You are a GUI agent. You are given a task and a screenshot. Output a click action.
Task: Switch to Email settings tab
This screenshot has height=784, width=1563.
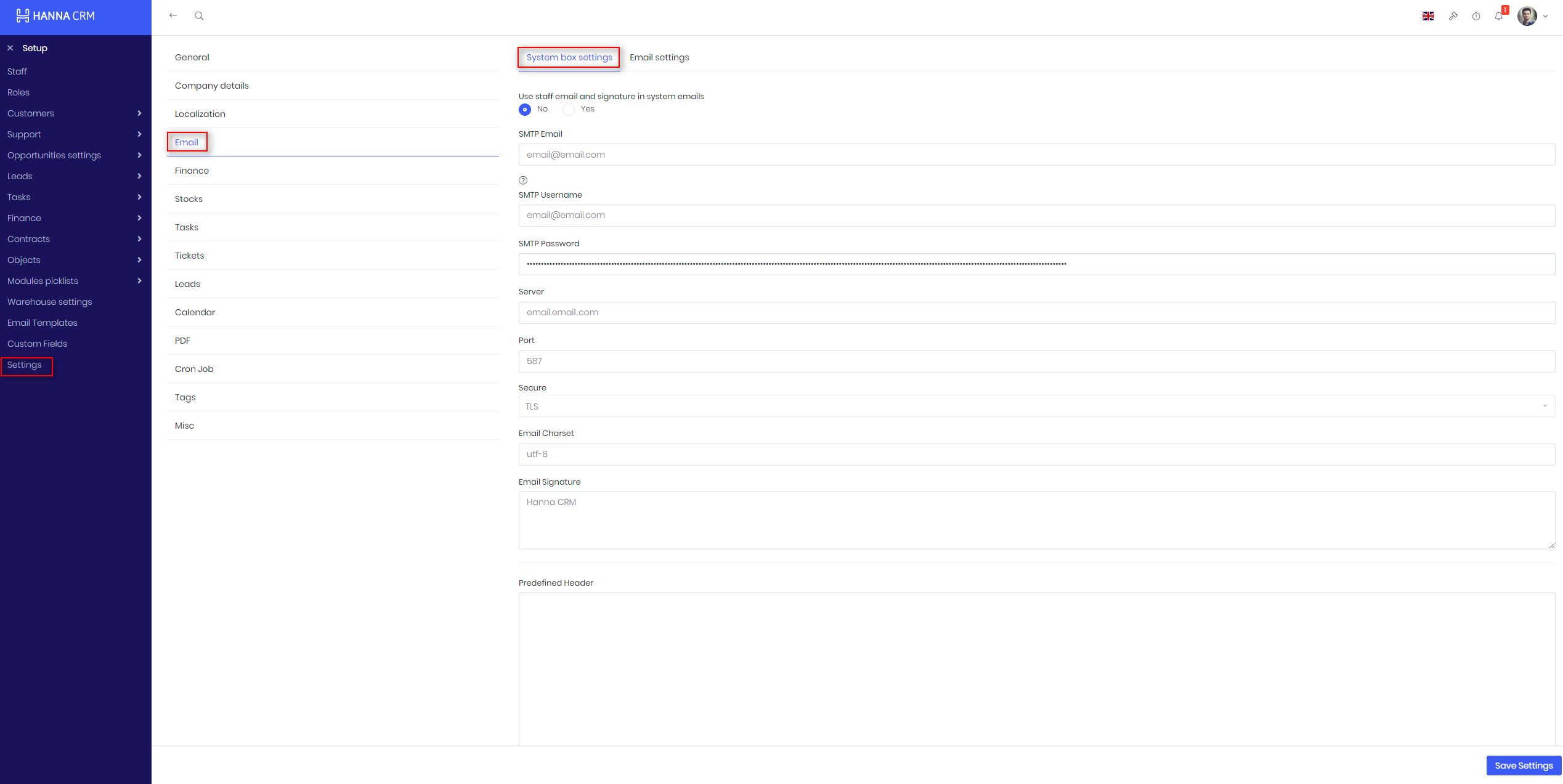pos(659,57)
